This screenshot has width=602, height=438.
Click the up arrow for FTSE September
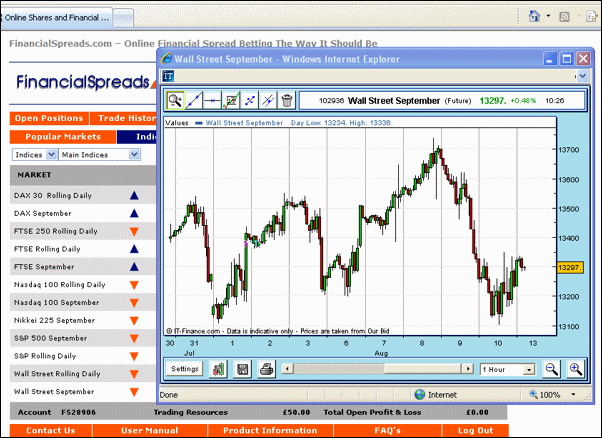point(134,266)
